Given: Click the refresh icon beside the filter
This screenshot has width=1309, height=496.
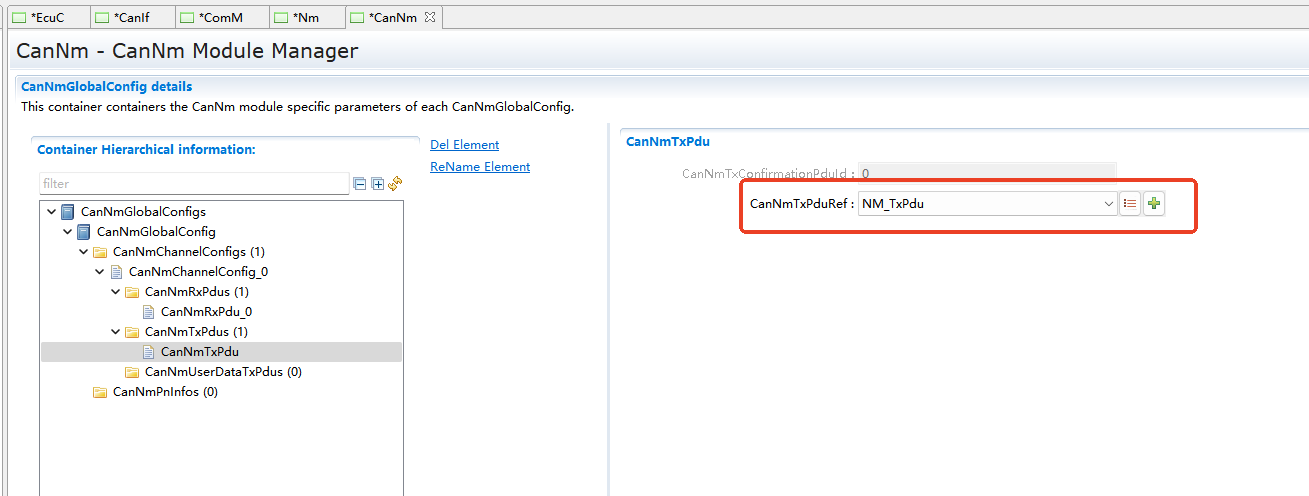Looking at the screenshot, I should tap(395, 184).
